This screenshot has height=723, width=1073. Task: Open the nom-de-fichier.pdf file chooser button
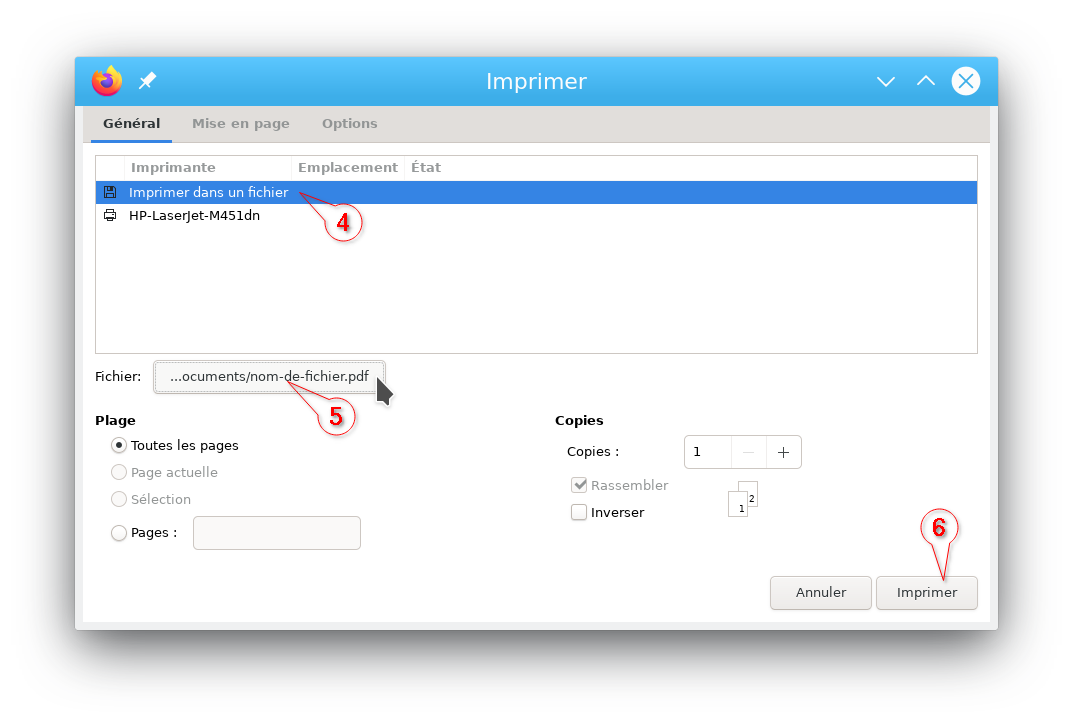coord(269,377)
